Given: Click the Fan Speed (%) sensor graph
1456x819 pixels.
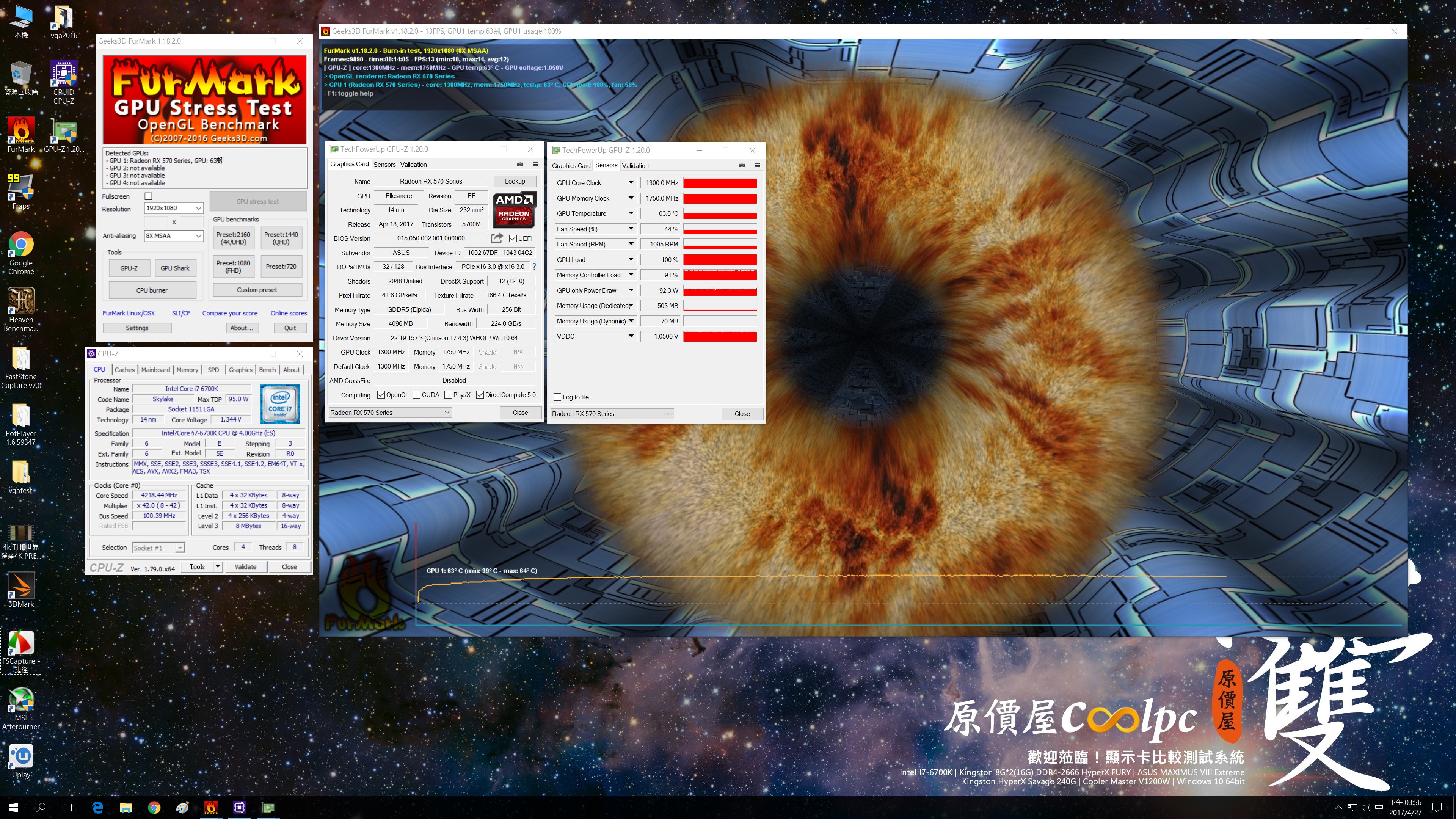Looking at the screenshot, I should point(720,229).
